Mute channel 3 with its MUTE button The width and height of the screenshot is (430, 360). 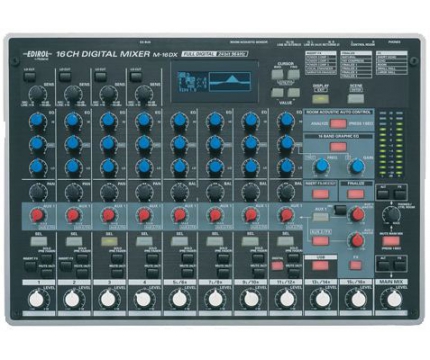[117, 273]
